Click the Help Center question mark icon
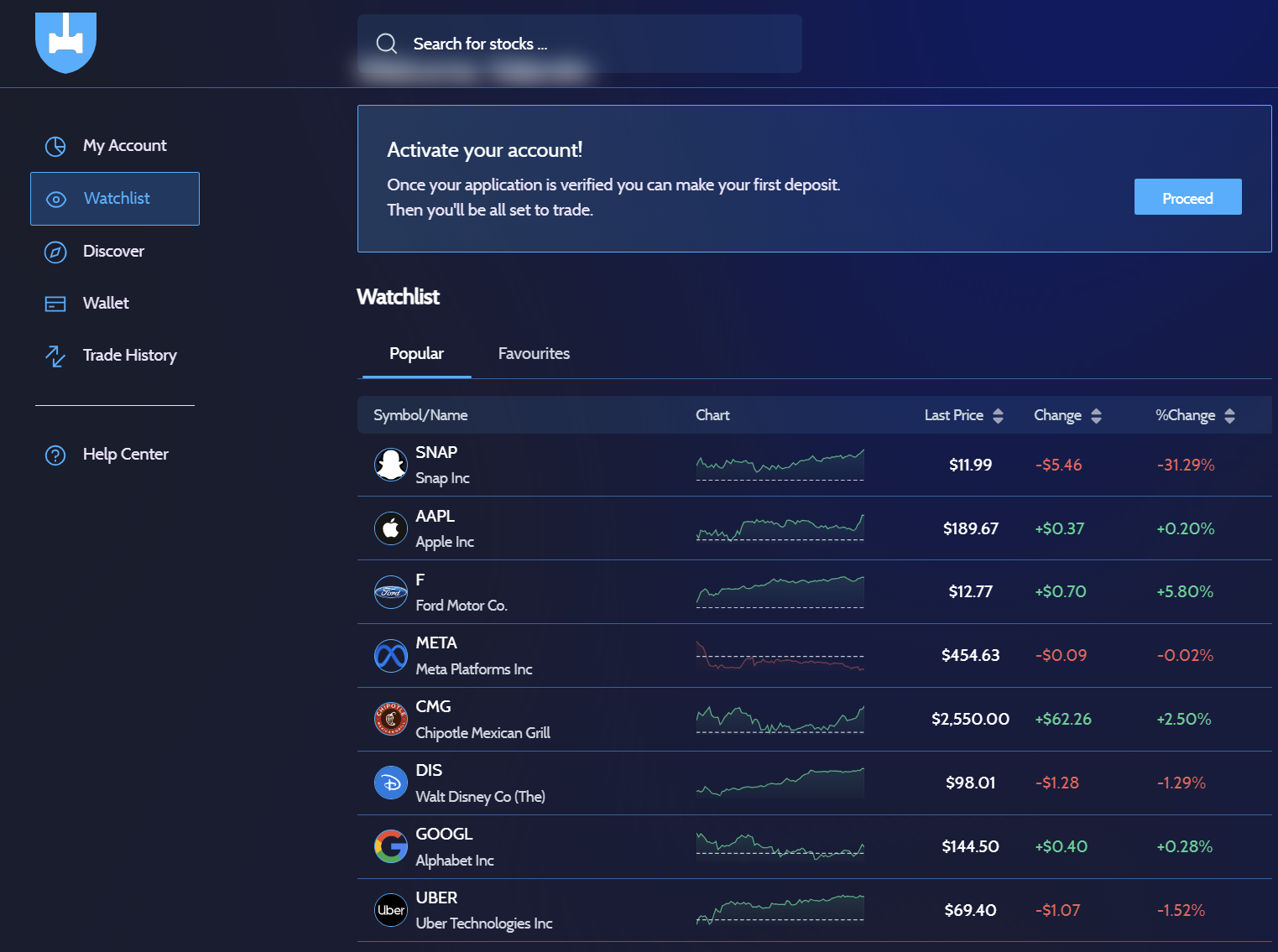 click(55, 455)
